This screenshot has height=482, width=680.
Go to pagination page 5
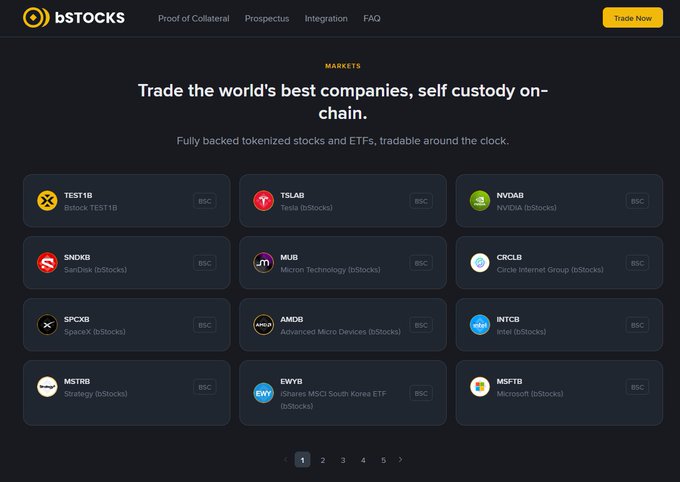point(383,460)
